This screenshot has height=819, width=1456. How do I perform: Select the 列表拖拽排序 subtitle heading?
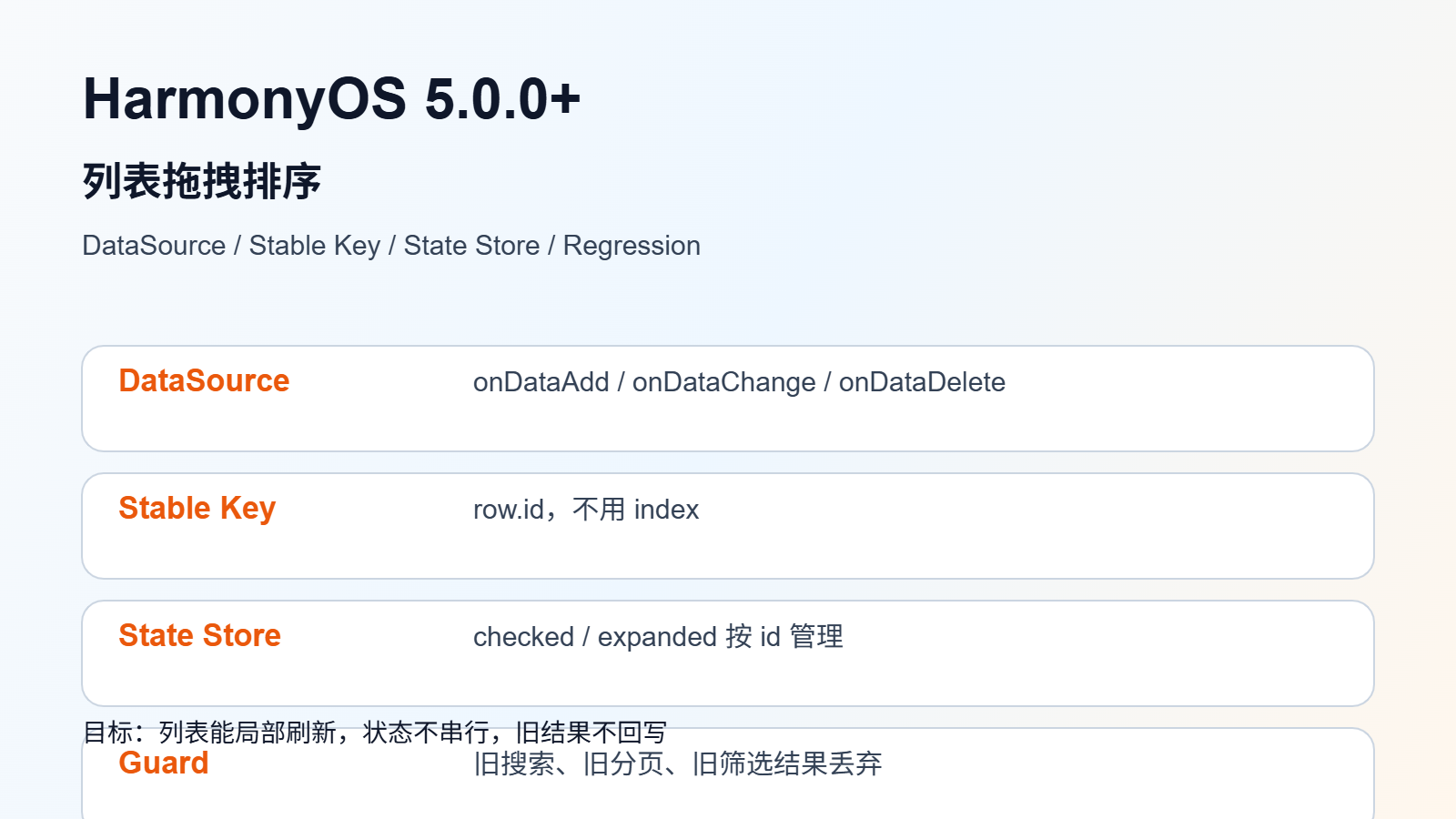[201, 180]
